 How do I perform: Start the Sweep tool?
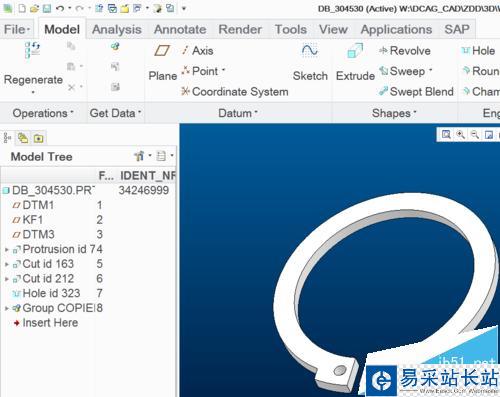[402, 71]
